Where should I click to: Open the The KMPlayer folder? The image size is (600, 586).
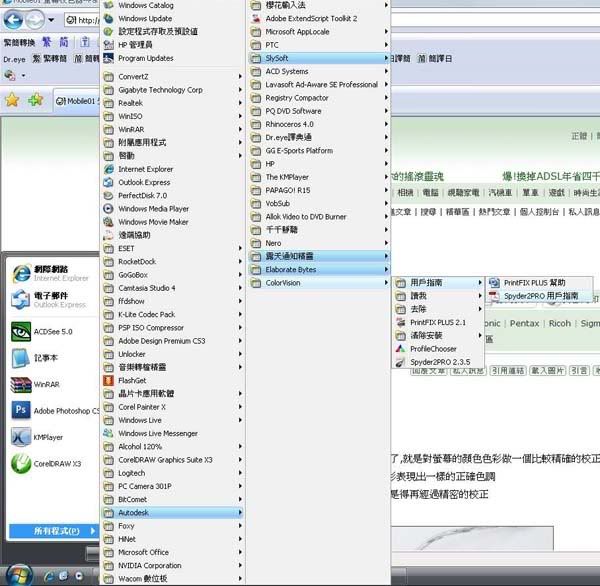(x=319, y=177)
